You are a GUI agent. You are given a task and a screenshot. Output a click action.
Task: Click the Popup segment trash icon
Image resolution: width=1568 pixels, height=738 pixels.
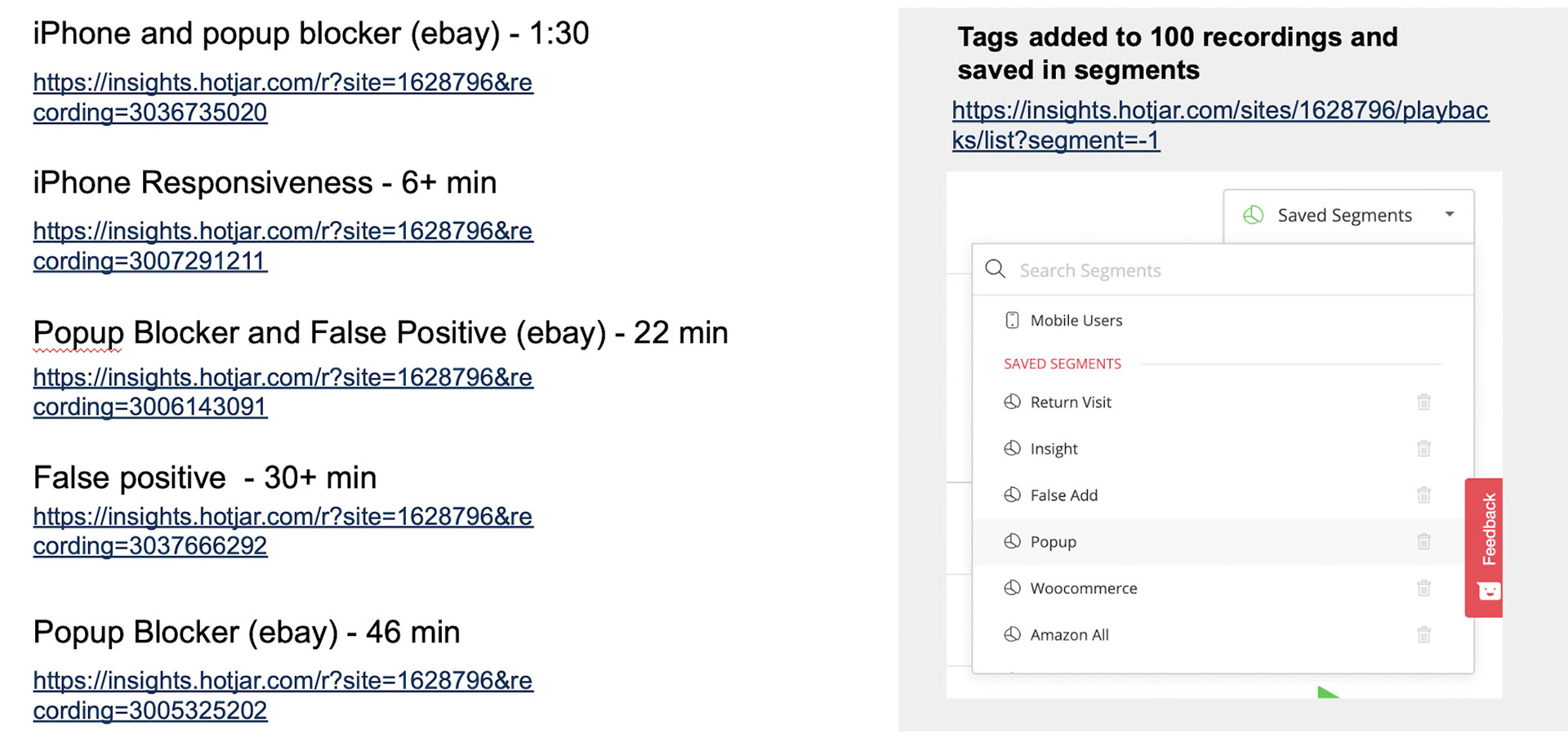click(x=1423, y=541)
